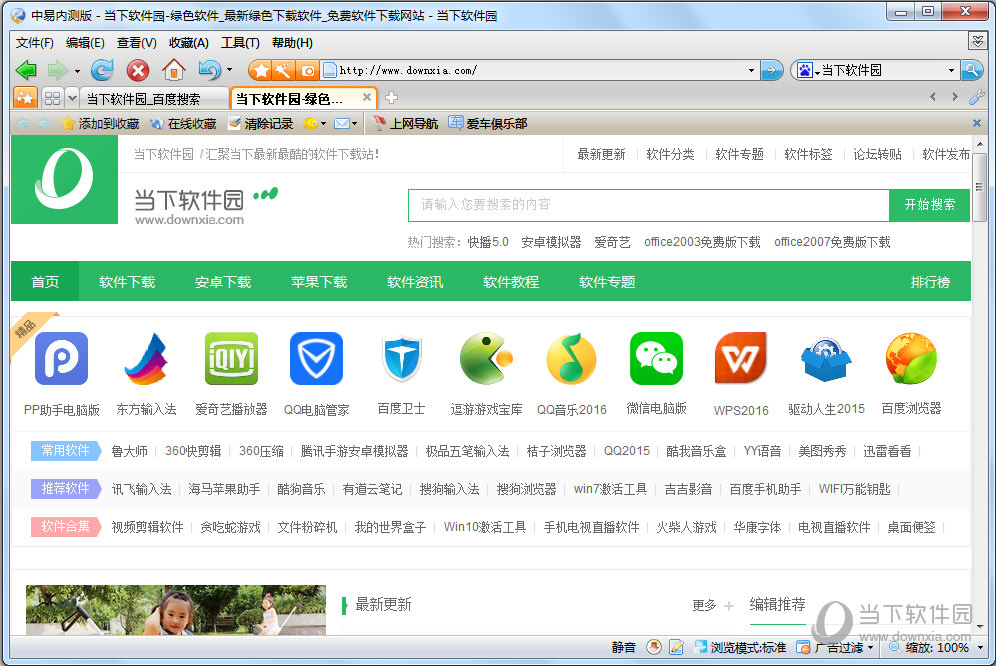Click the notepad pencil icon in status bar

(676, 647)
